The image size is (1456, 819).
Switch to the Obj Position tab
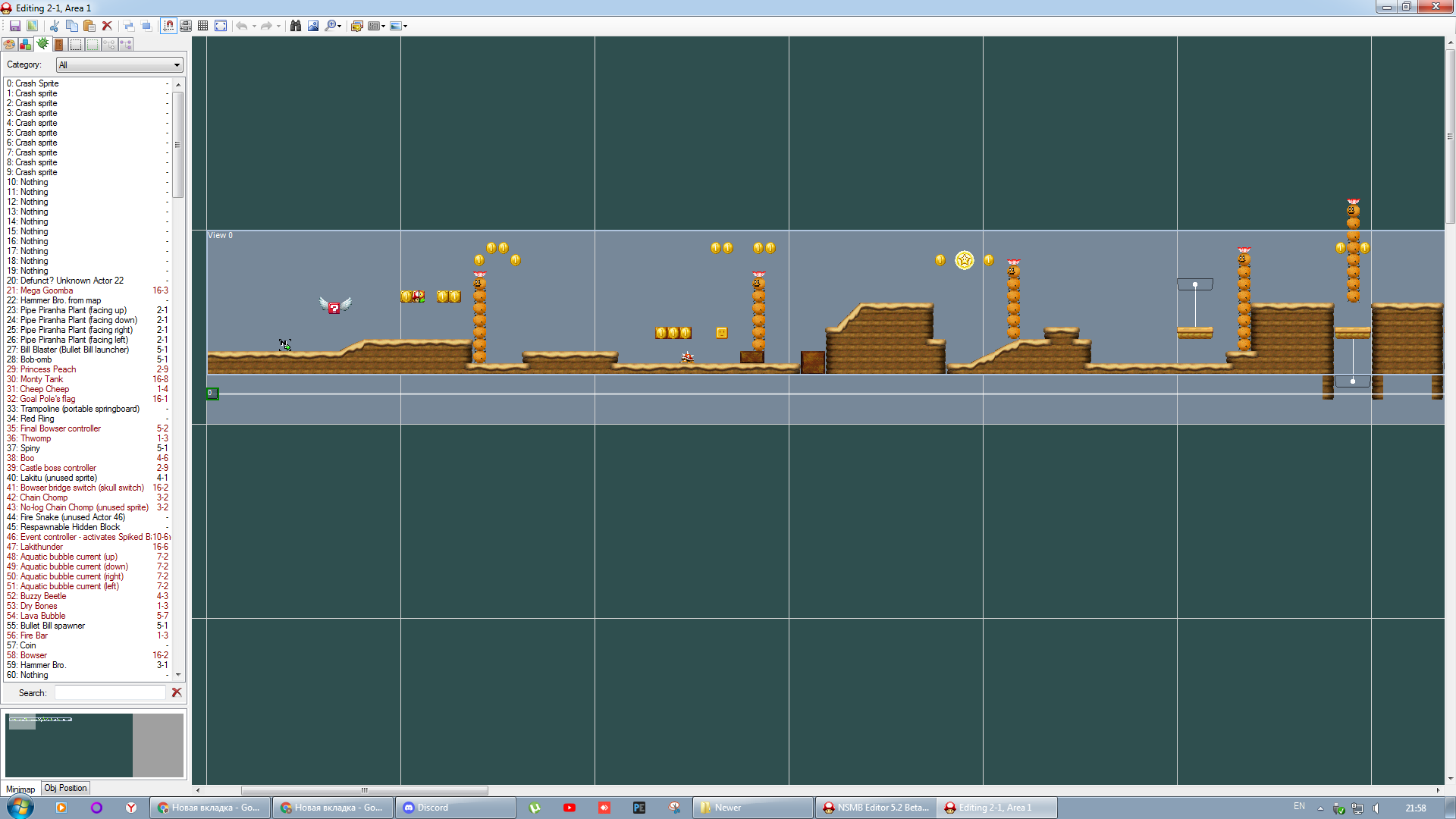[65, 788]
